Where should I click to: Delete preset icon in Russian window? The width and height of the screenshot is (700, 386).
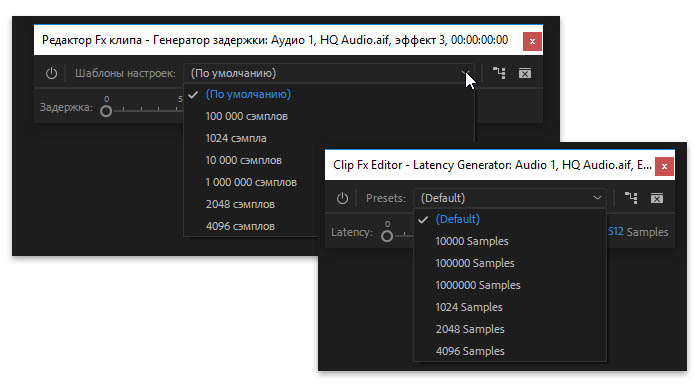coord(525,73)
